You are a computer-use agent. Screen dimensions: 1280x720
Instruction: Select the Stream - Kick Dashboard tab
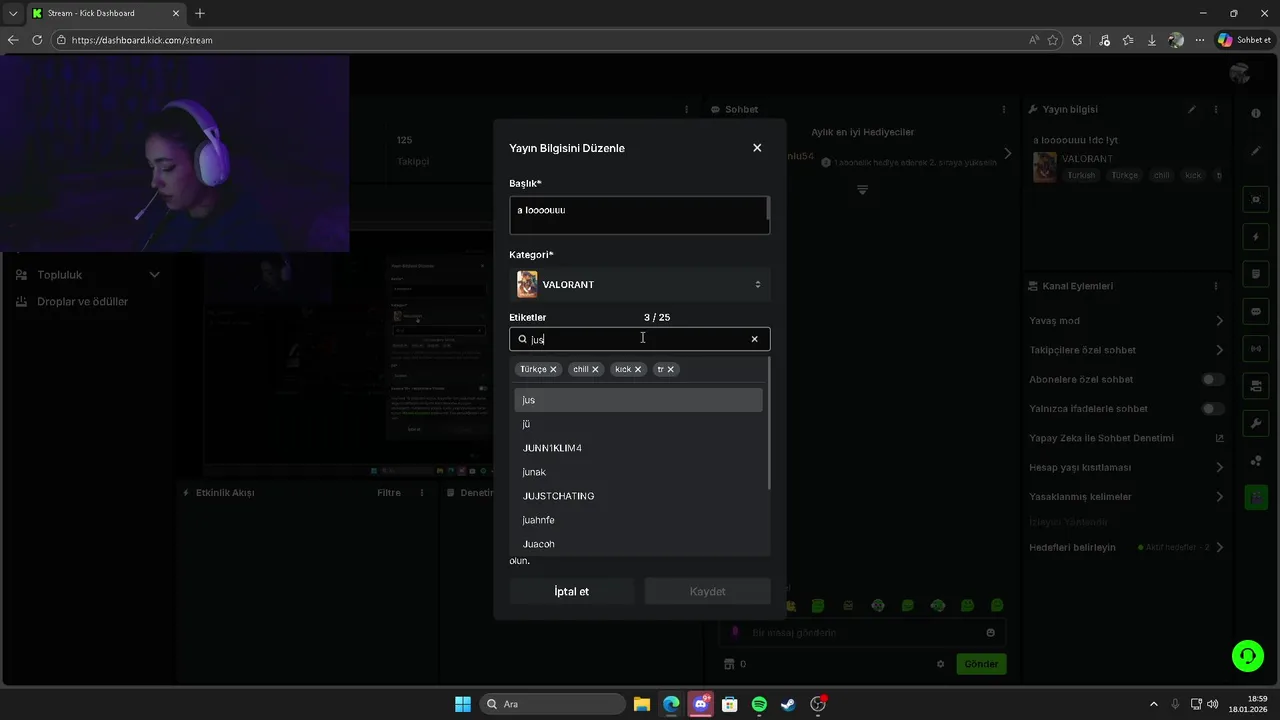(105, 13)
